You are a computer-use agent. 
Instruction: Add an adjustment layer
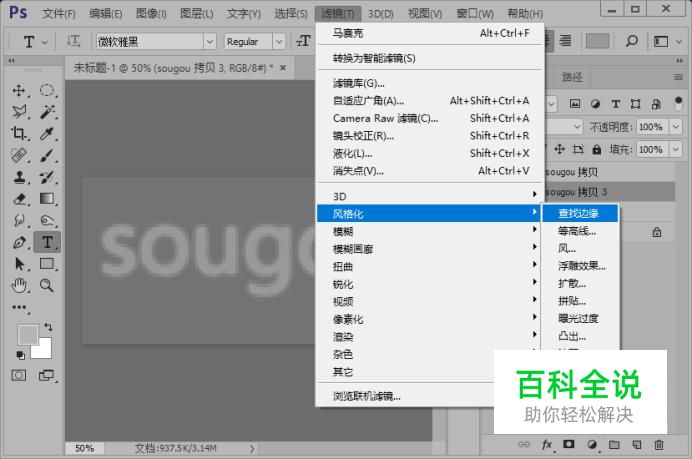point(592,445)
